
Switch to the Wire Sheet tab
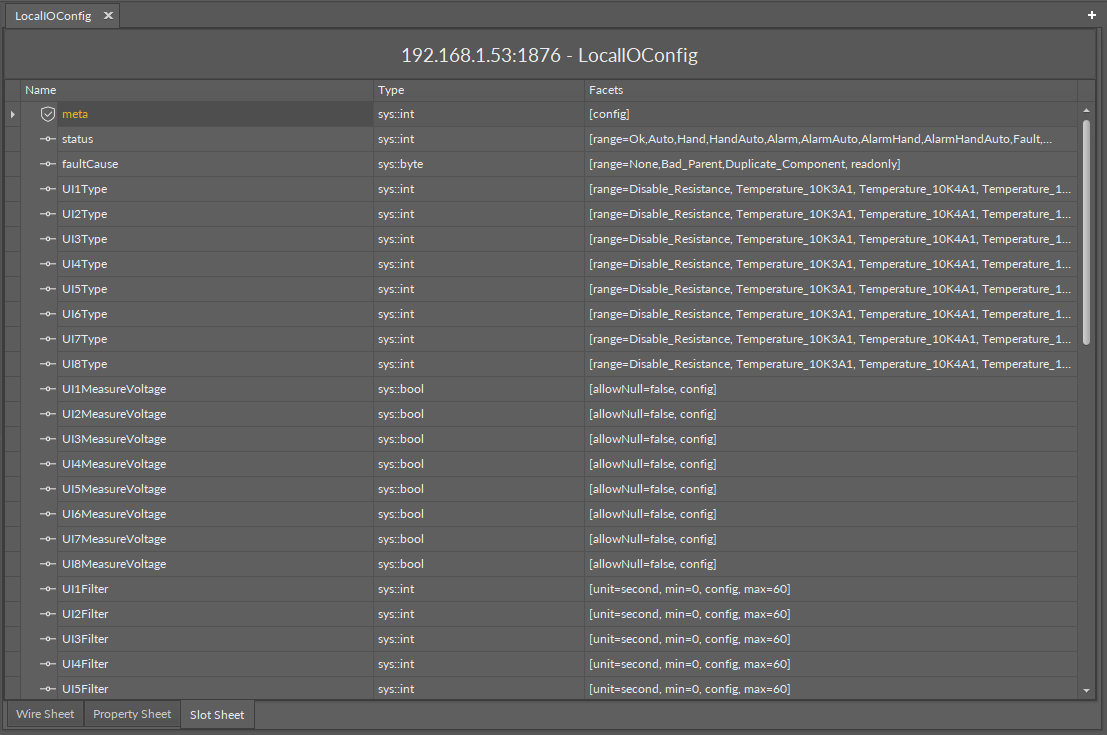pos(45,714)
